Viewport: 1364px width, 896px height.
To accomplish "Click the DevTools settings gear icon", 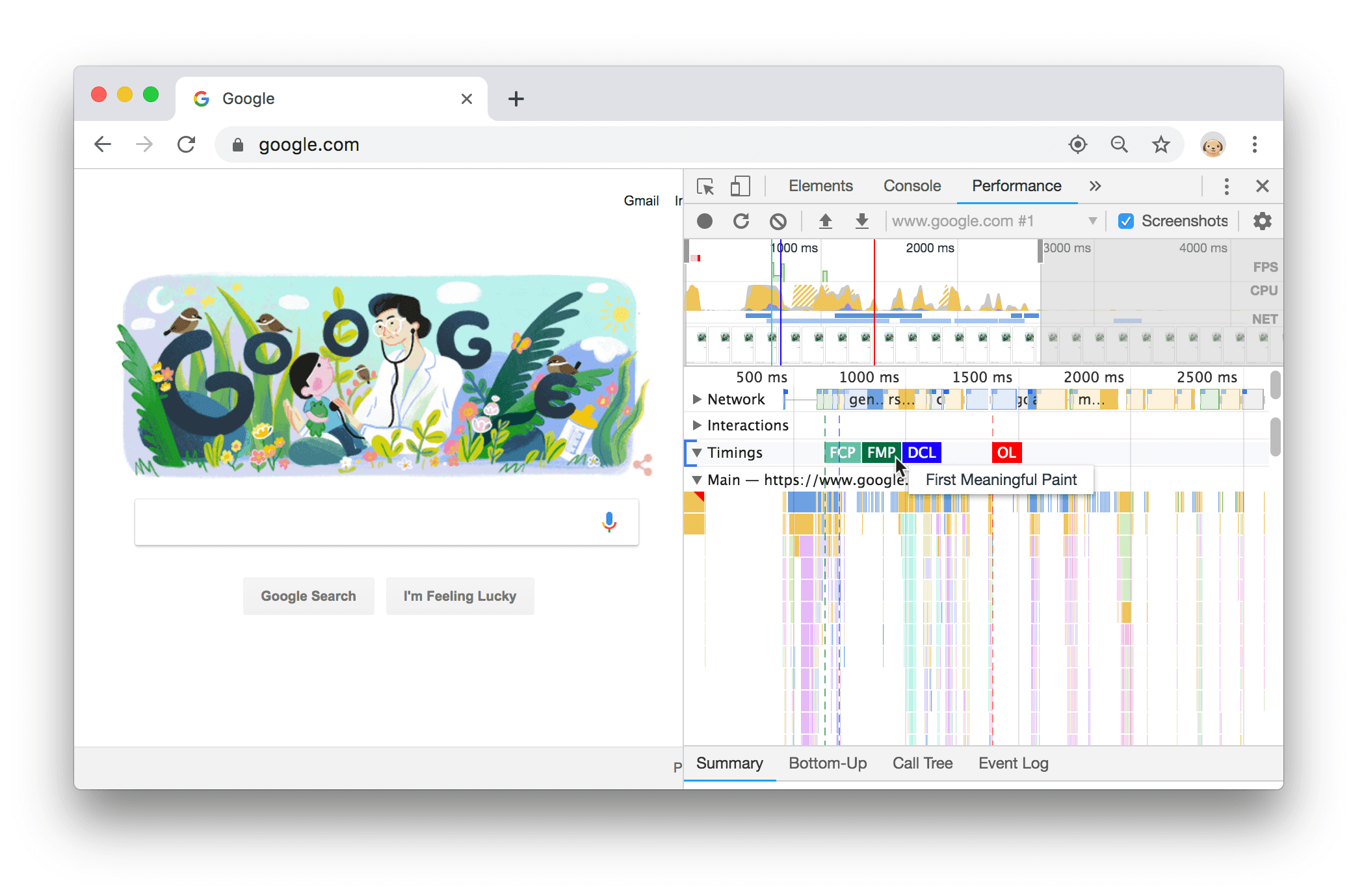I will tap(1261, 220).
